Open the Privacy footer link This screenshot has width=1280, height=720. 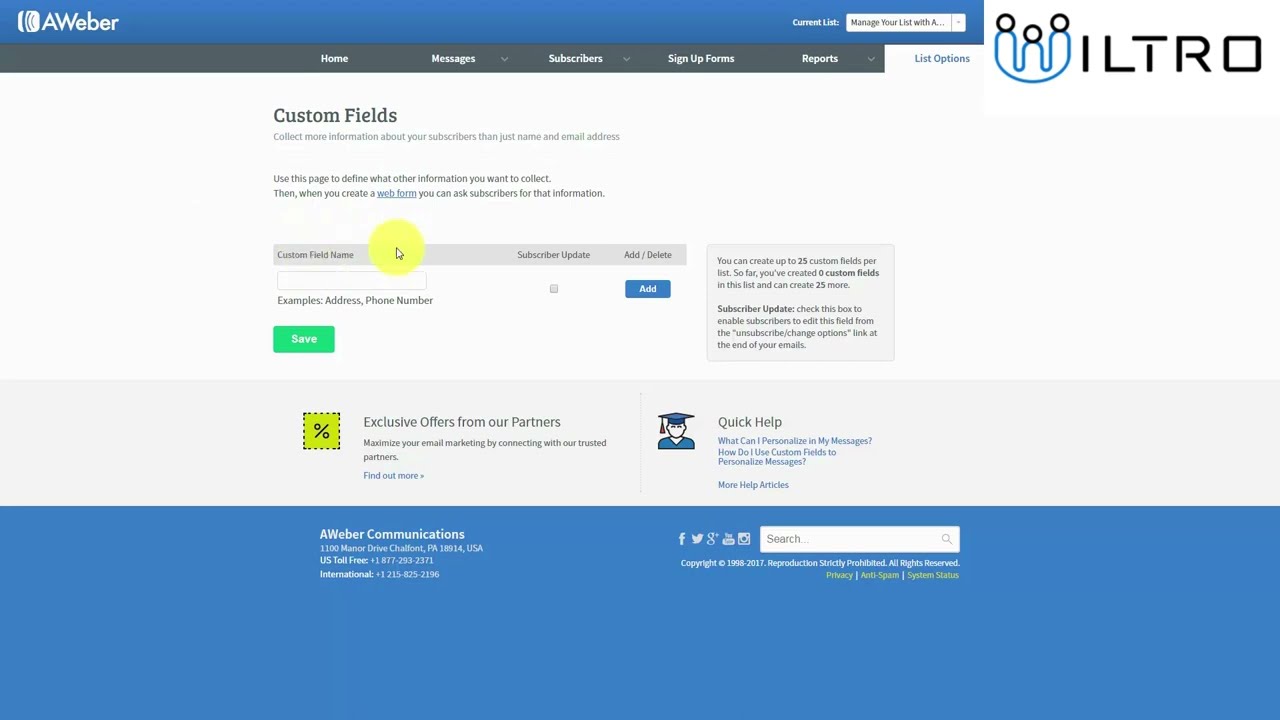point(839,575)
